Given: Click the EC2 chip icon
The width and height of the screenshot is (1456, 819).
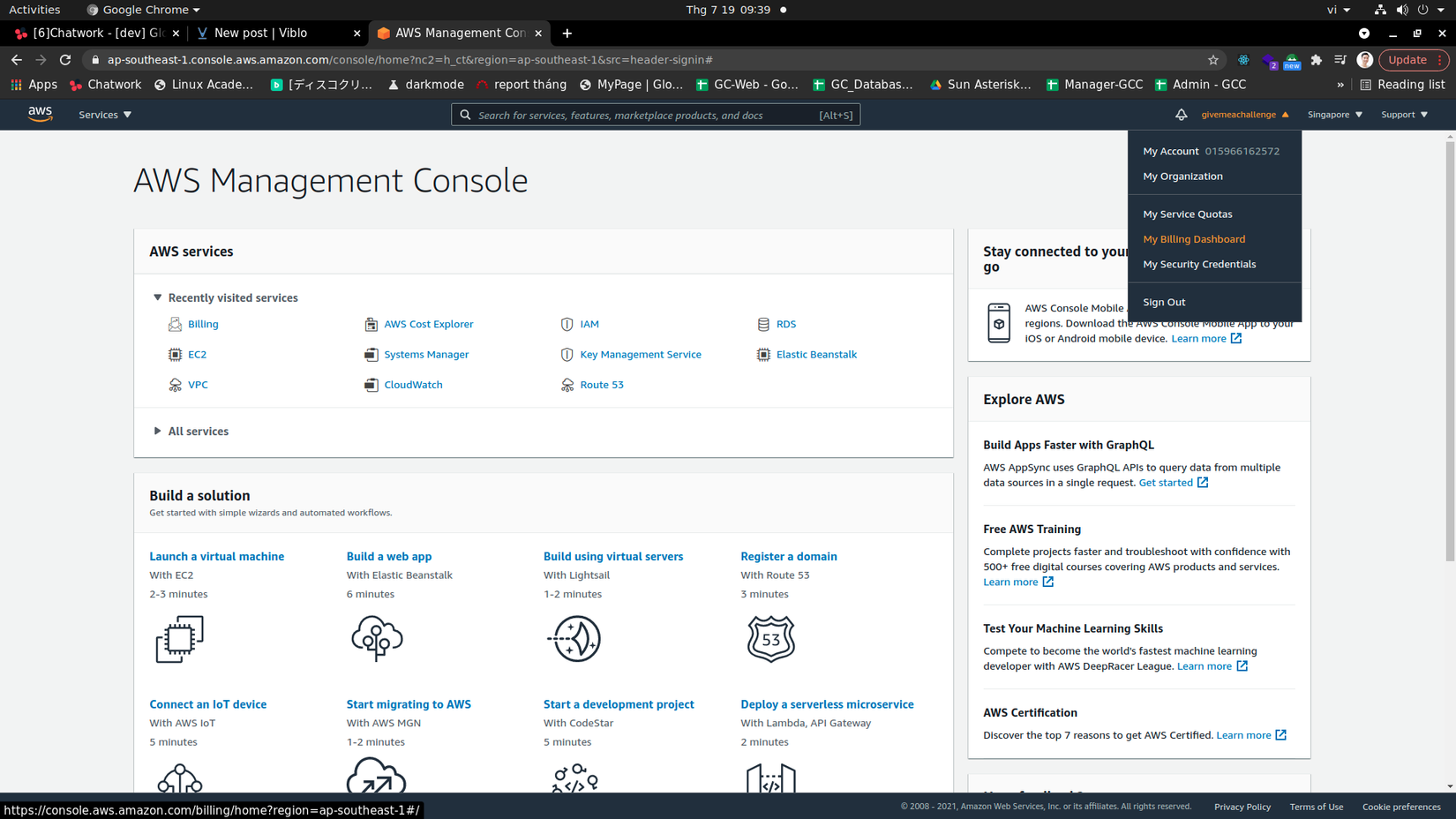Looking at the screenshot, I should pyautogui.click(x=175, y=355).
